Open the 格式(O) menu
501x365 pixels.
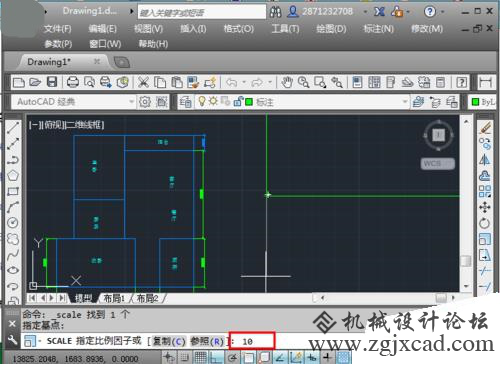pos(239,29)
